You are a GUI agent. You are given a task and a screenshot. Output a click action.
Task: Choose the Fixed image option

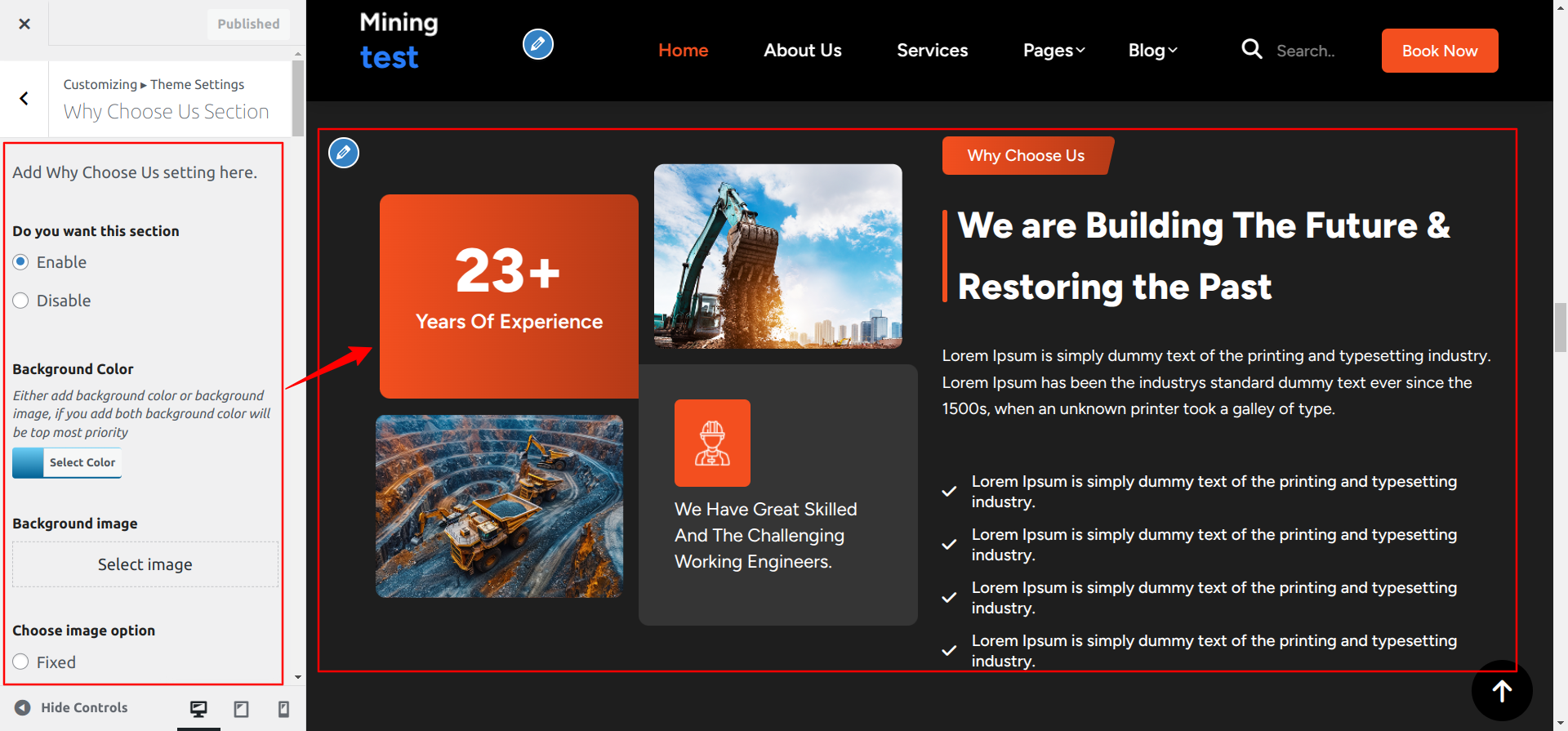pos(21,662)
